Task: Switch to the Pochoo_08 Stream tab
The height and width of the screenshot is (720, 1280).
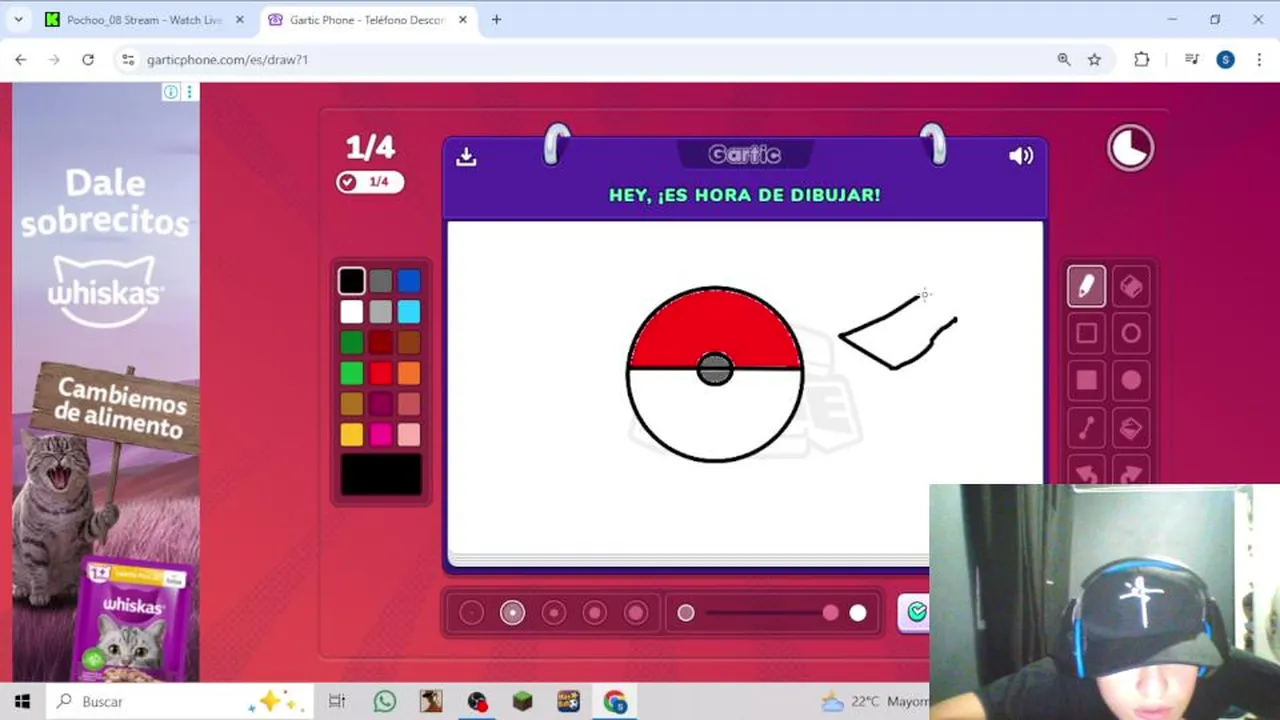Action: click(x=145, y=20)
